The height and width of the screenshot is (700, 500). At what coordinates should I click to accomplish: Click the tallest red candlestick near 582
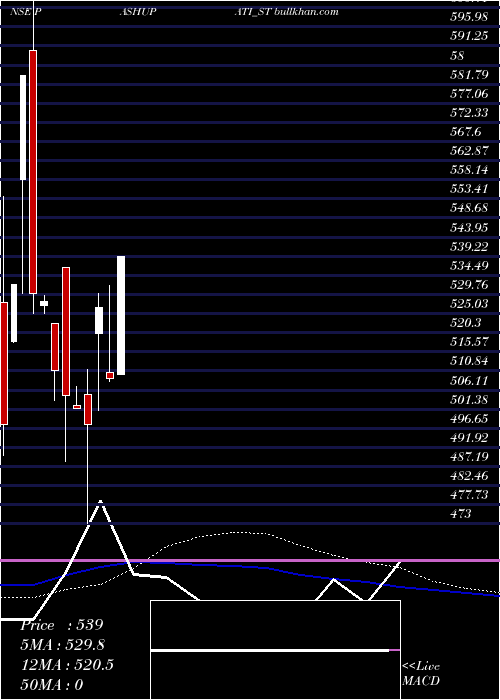(33, 172)
